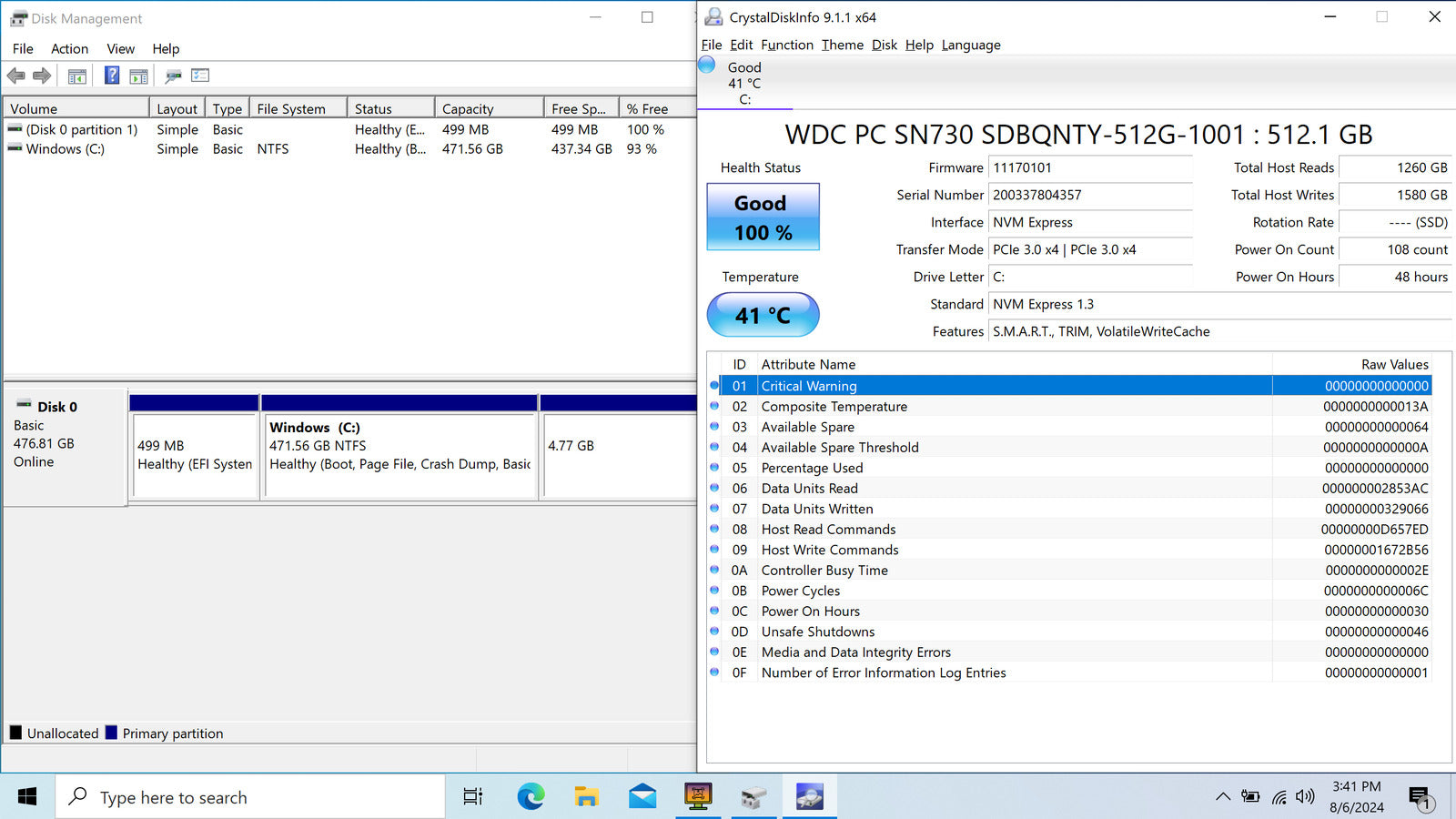Click the checklist Settings icon in Disk Management toolbar
Screen dimensions: 1456x819
tap(200, 76)
